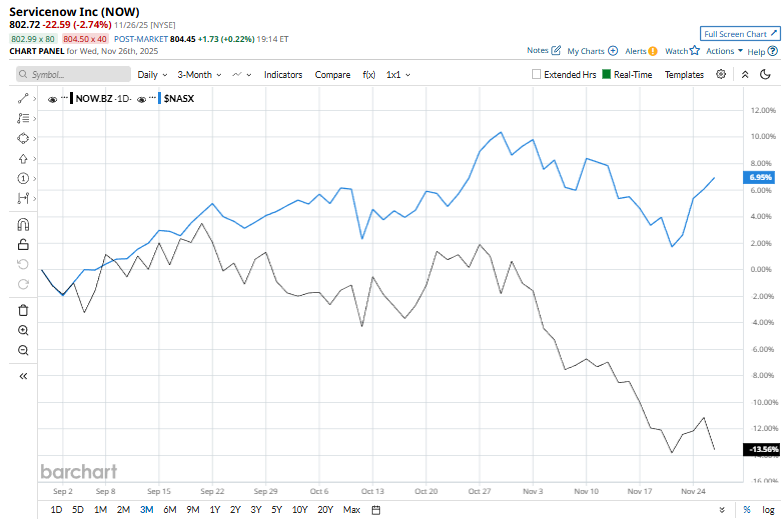
Task: Add NOW to Watch list
Action: tap(682, 51)
